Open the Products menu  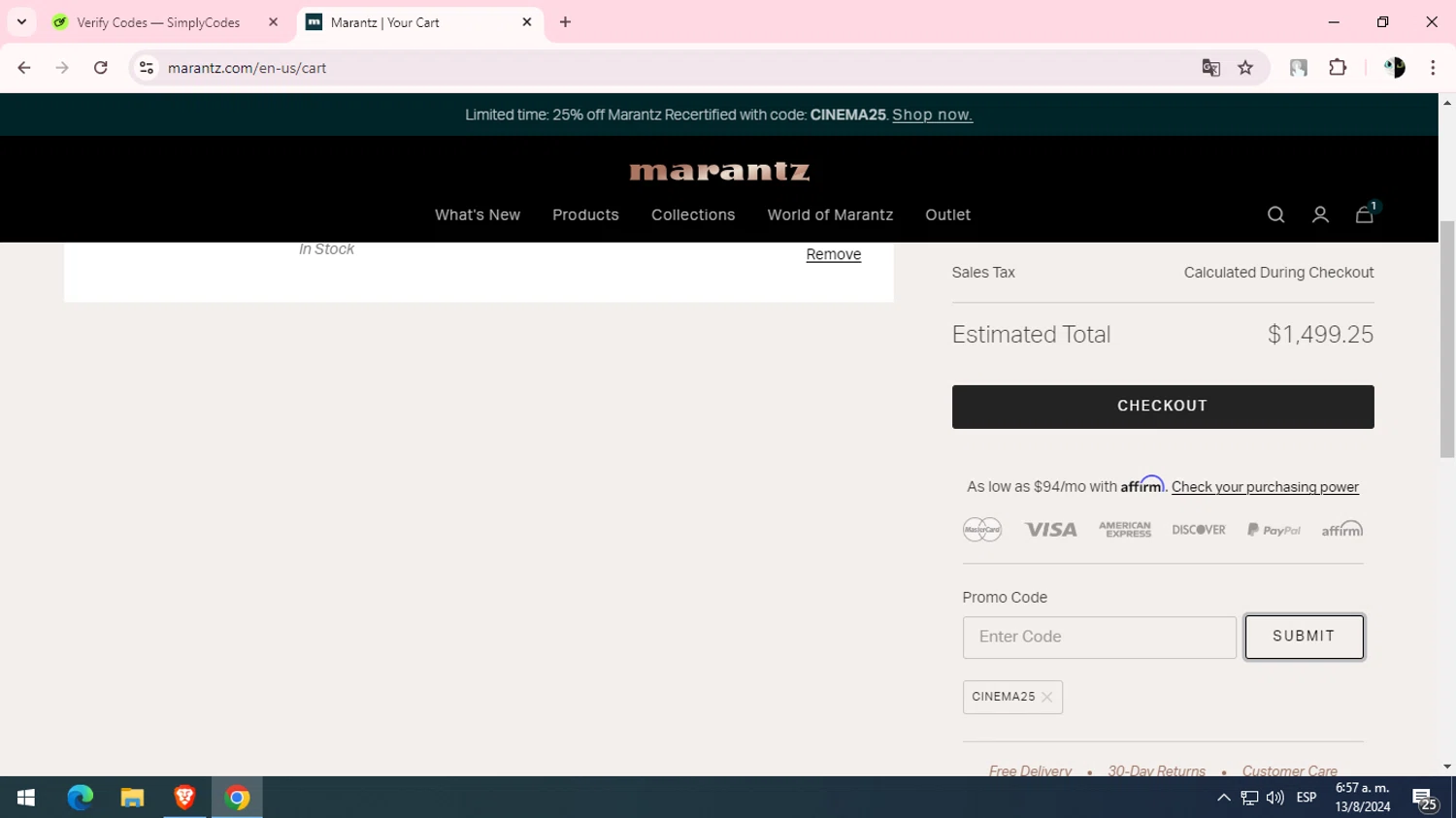coord(585,214)
